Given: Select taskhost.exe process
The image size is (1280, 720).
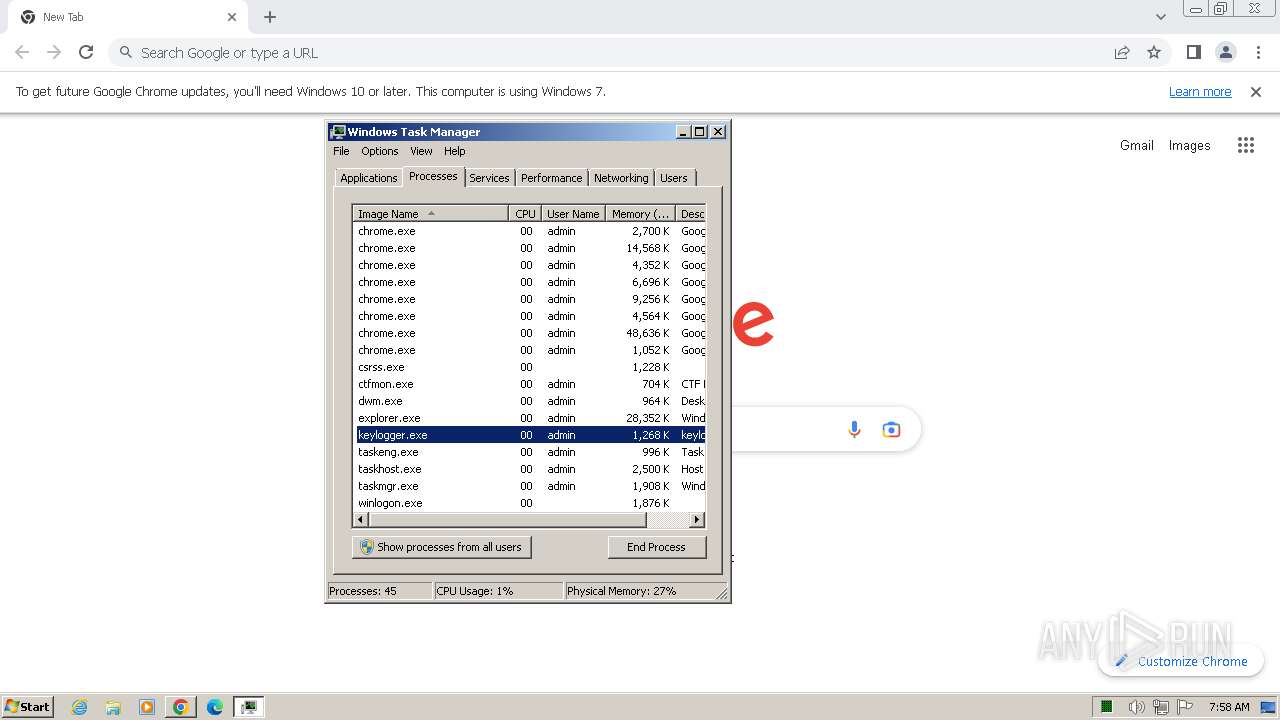Looking at the screenshot, I should 530,469.
